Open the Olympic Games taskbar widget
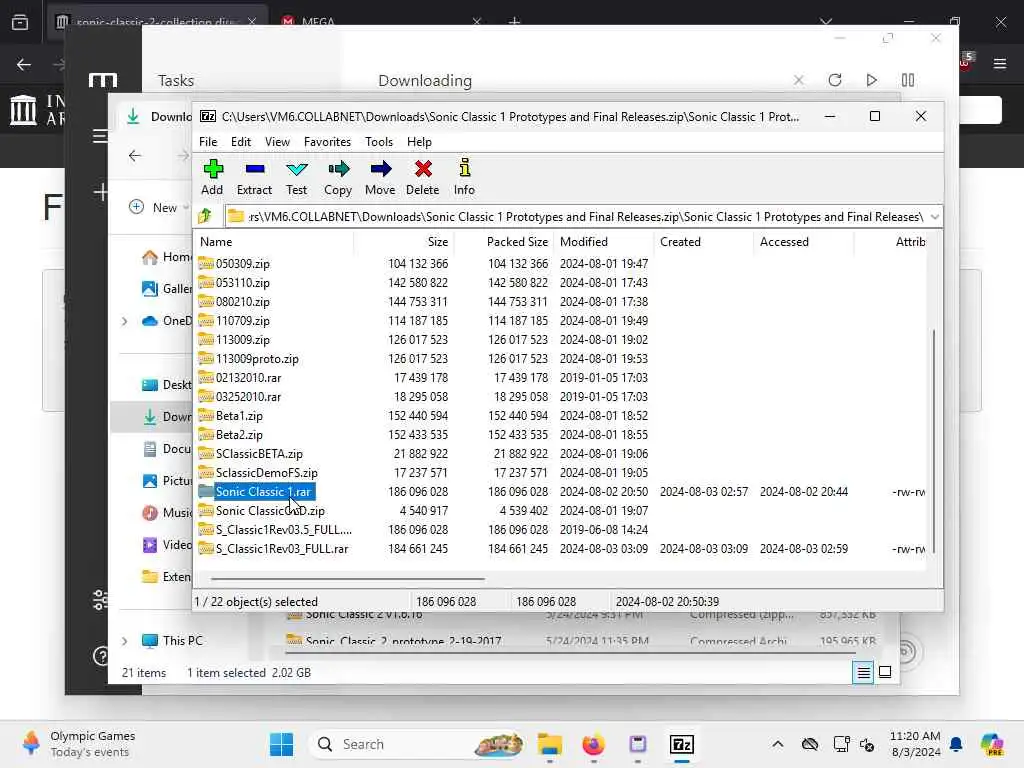The image size is (1024, 768). [77, 744]
